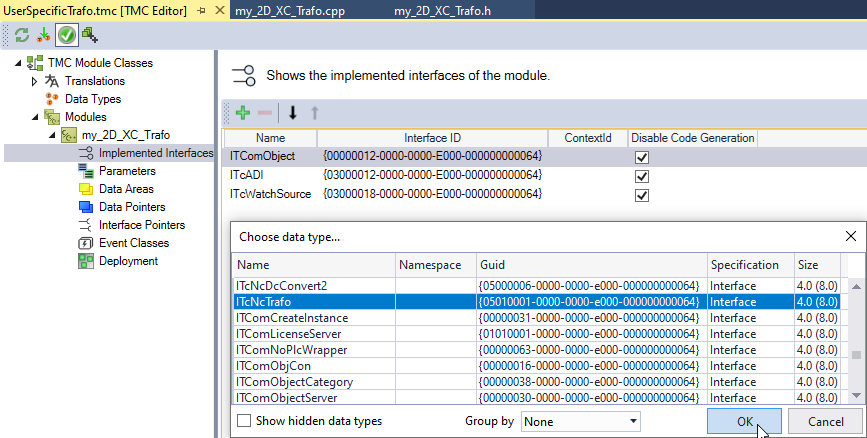Screen dimensions: 867x438
Task: Open Deployment in the module tree
Action: click(128, 261)
